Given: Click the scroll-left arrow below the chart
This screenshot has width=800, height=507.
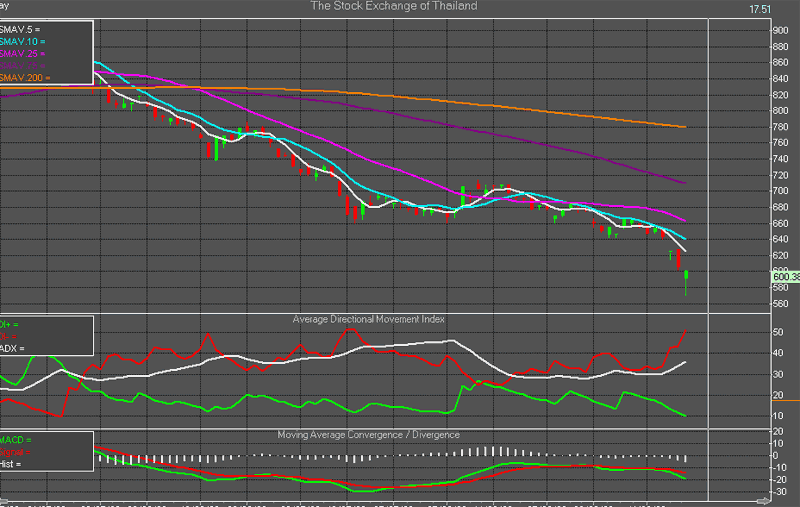Looking at the screenshot, I should [3, 501].
